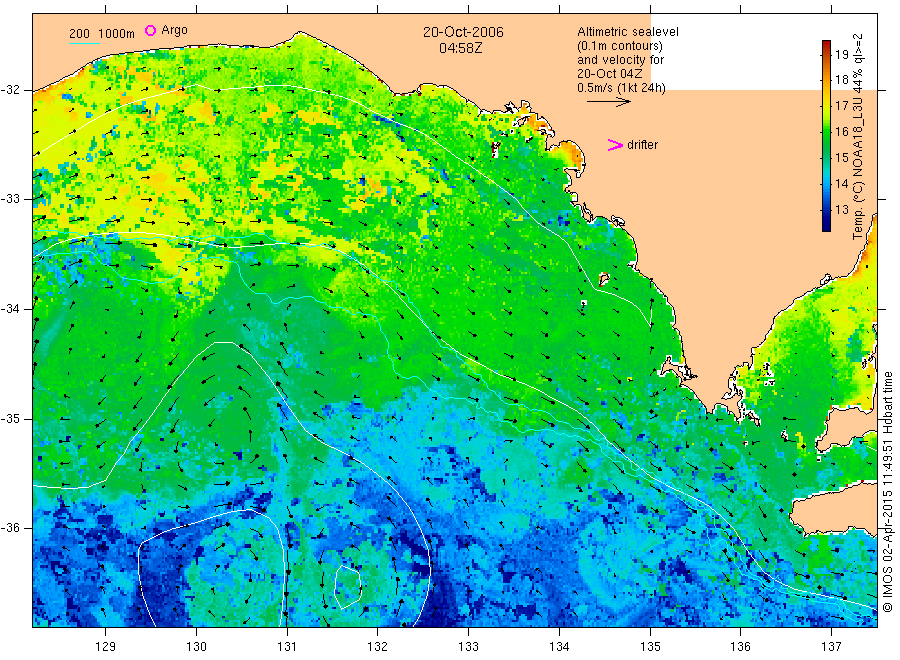The image size is (900, 660).
Task: Click the 130 longitude axis label
Action: (196, 647)
